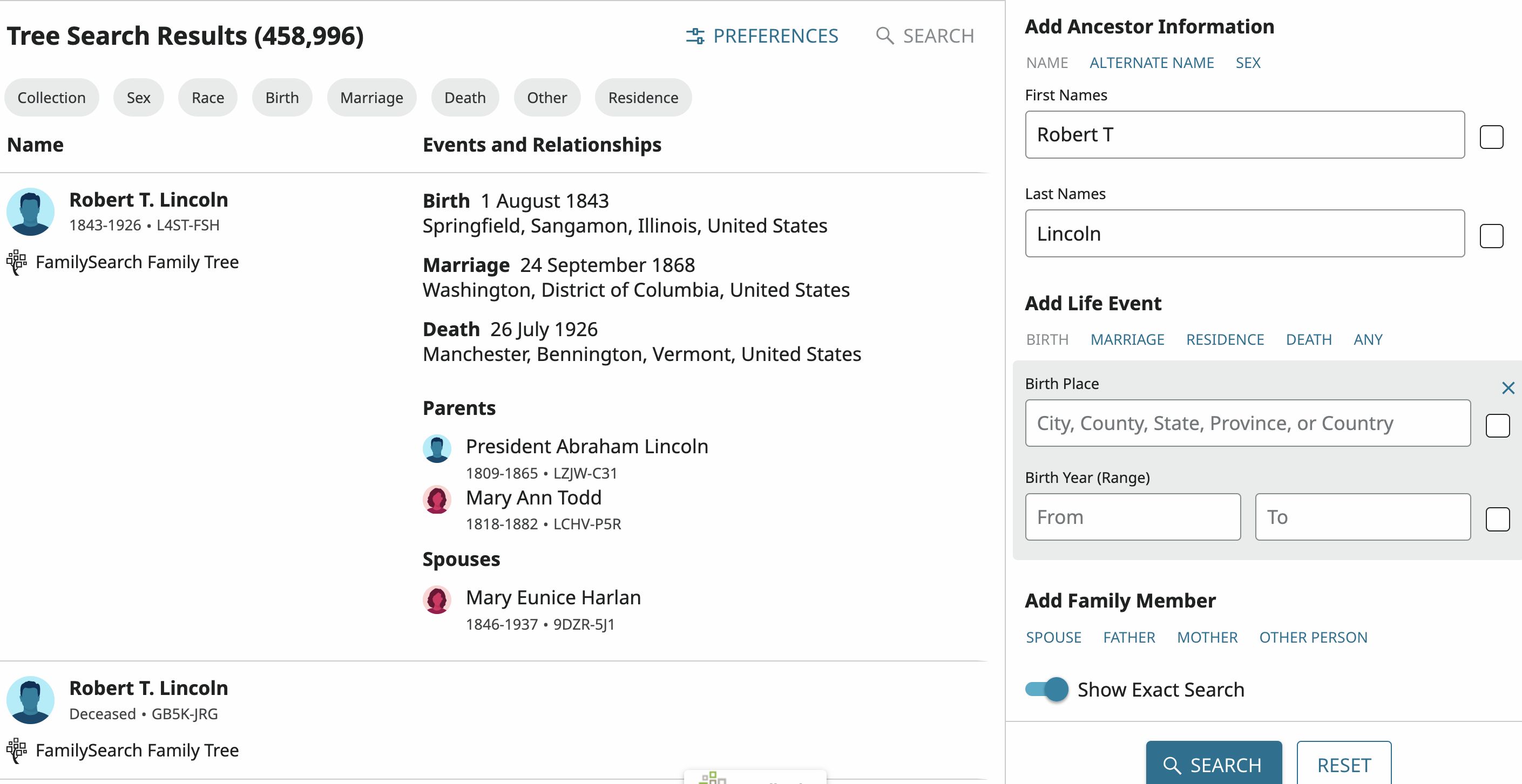The width and height of the screenshot is (1522, 784).
Task: Click Mary Eunice Harlan portrait icon
Action: 437,600
